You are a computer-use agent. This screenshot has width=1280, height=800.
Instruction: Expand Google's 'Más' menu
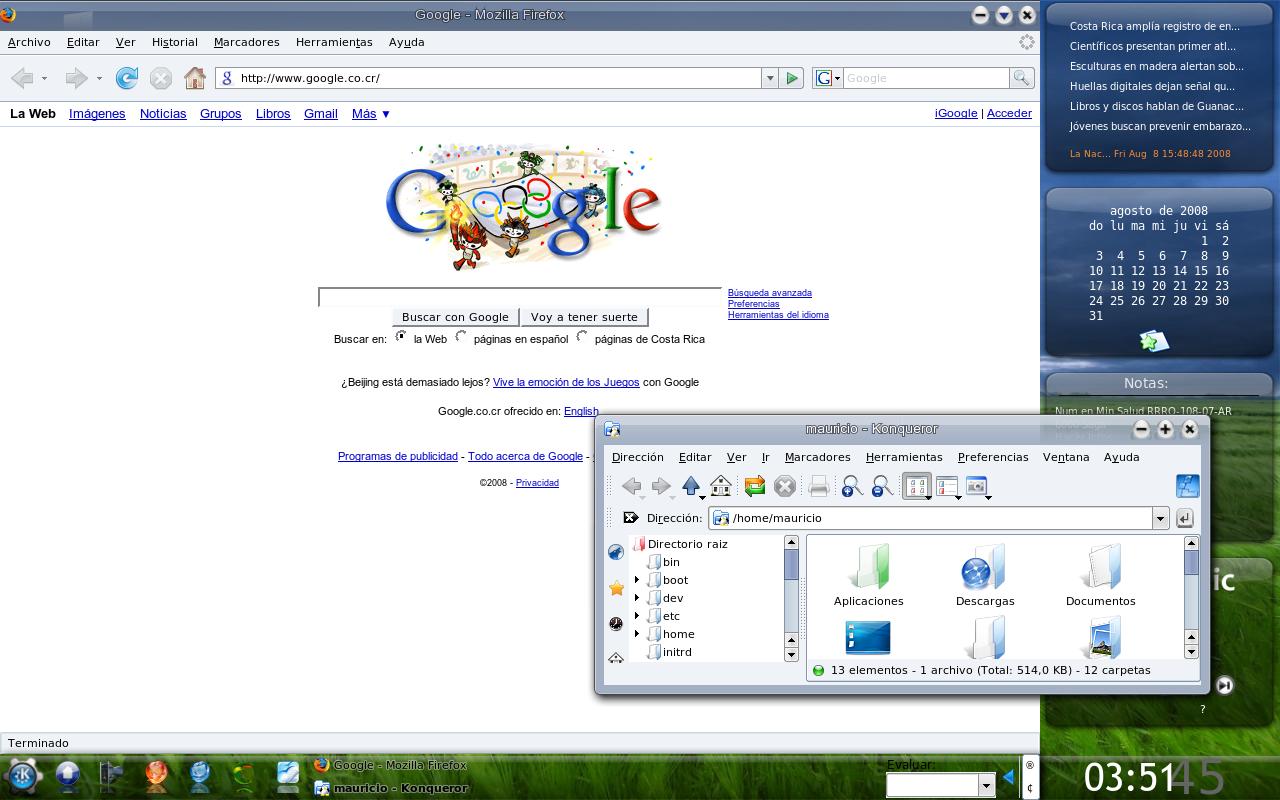pos(371,114)
